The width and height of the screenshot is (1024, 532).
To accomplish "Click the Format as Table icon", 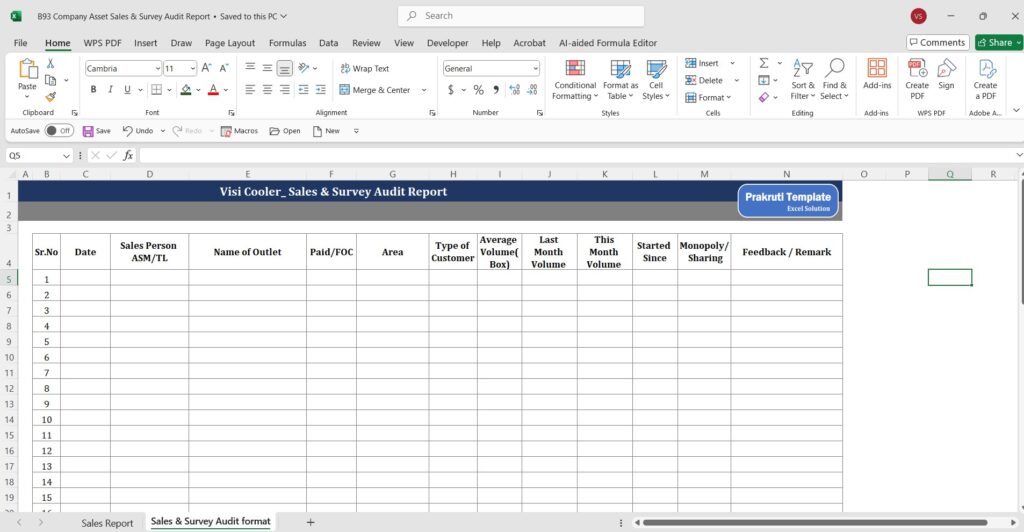I will click(620, 79).
